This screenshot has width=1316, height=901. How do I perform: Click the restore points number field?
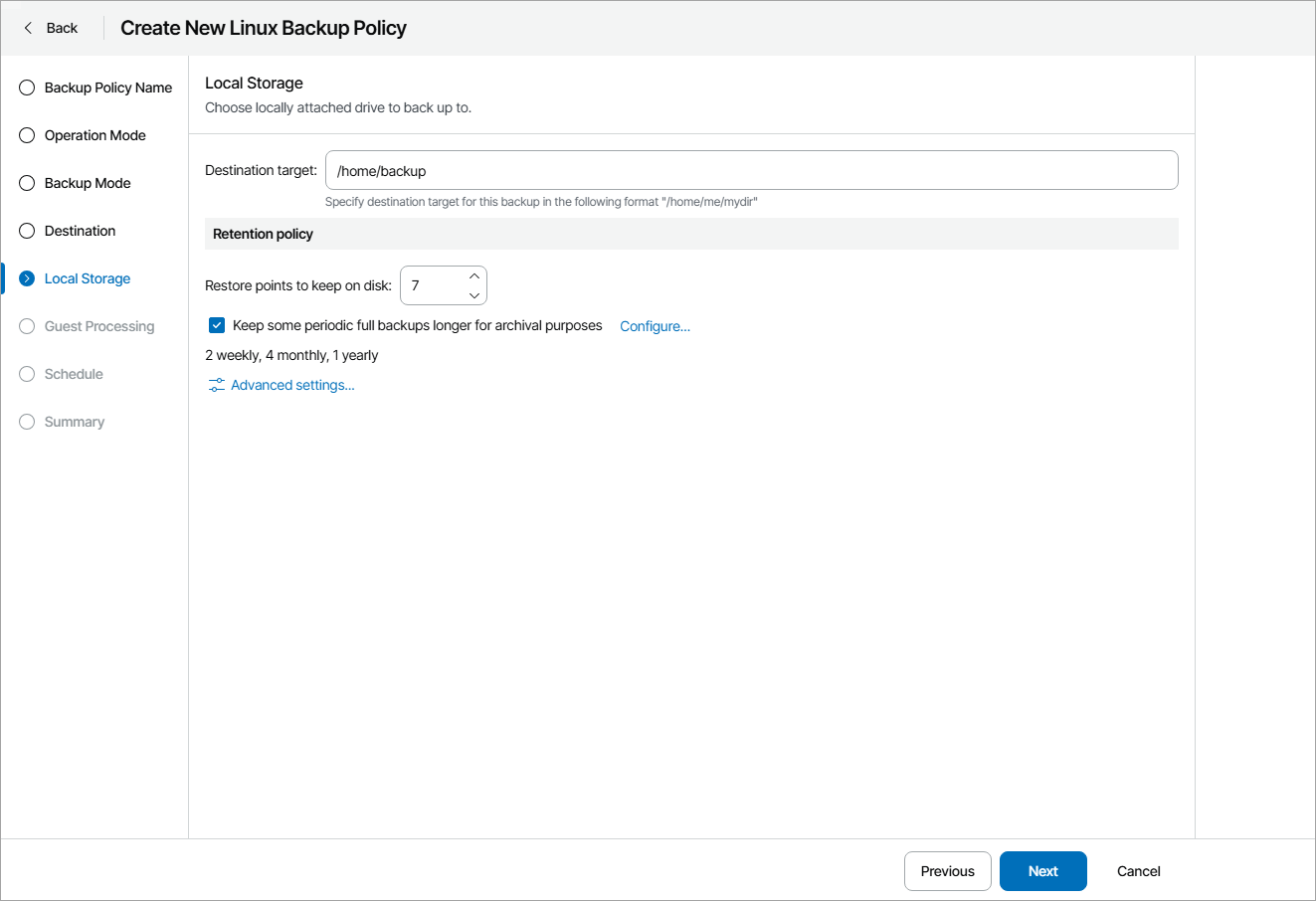coord(433,285)
